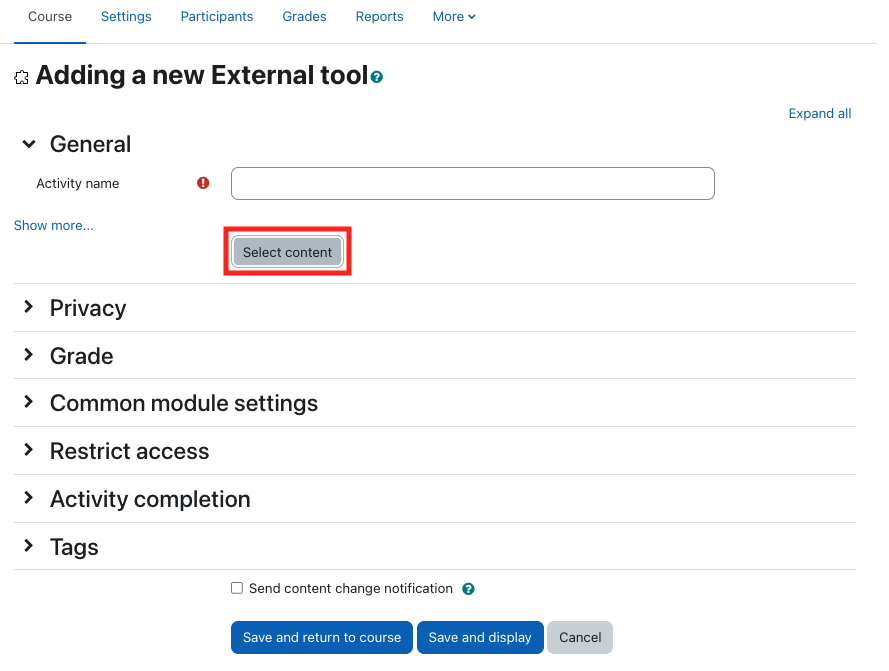Focus the Activity name text field

(x=472, y=183)
